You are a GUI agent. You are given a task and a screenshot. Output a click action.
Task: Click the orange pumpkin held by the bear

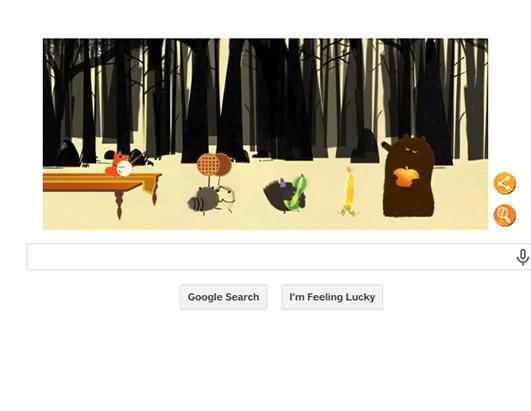point(406,177)
